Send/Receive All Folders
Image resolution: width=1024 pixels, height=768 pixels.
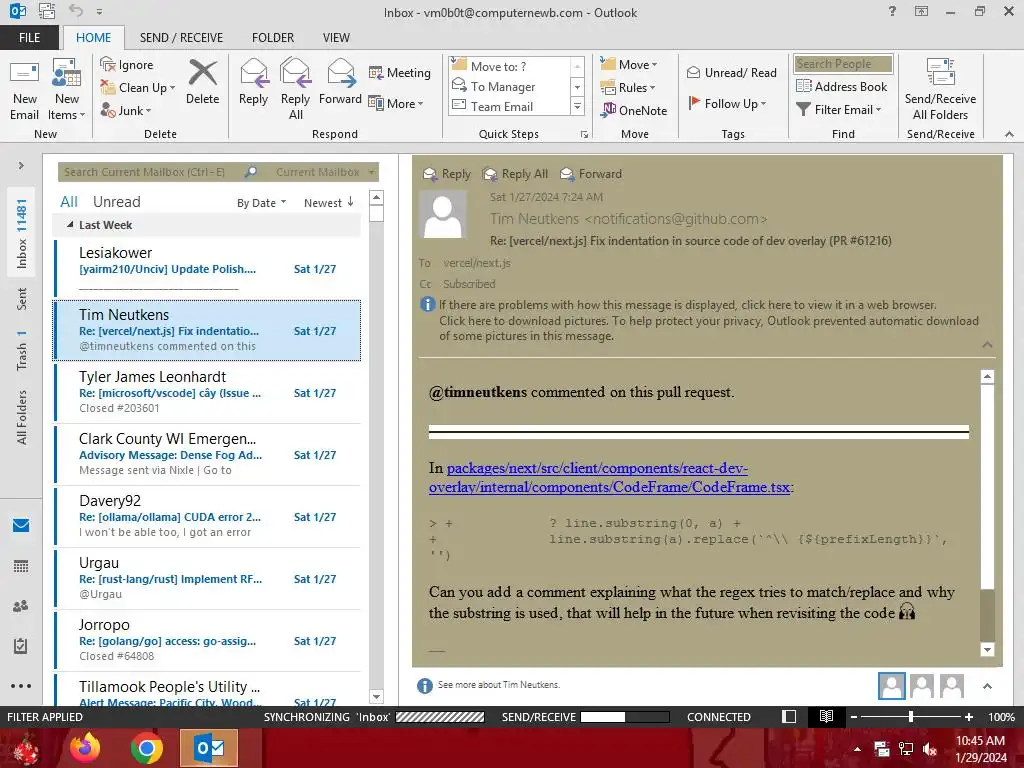pyautogui.click(x=940, y=90)
